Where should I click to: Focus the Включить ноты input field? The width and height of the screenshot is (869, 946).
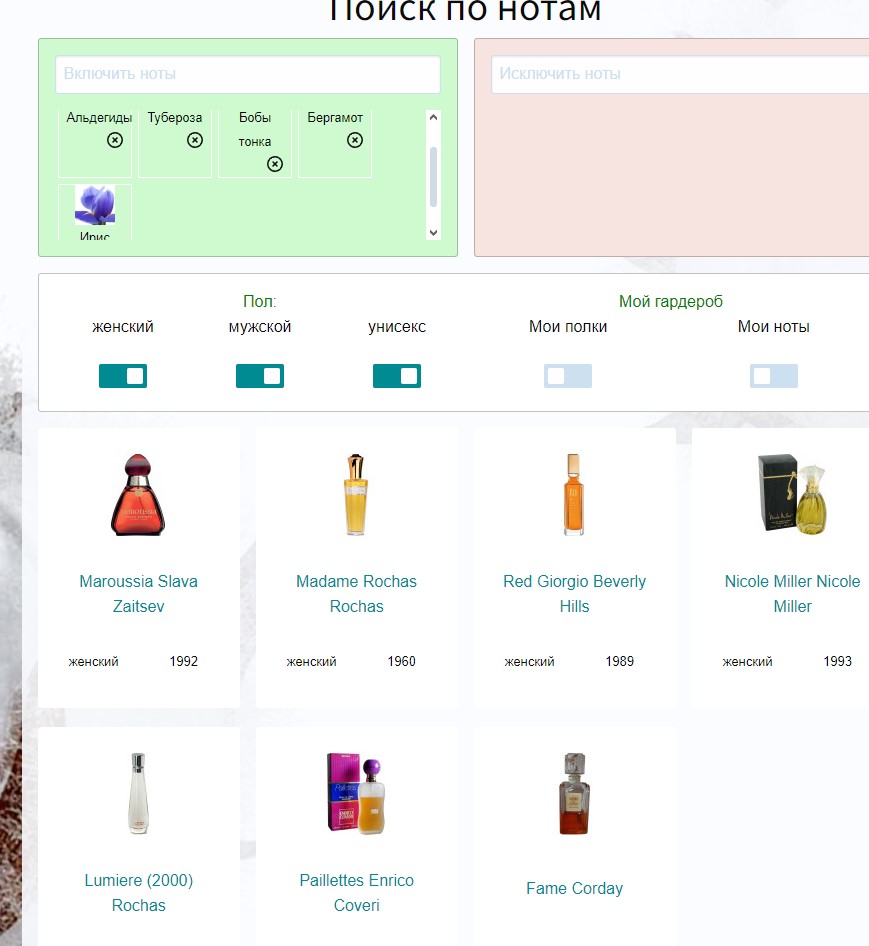tap(248, 74)
